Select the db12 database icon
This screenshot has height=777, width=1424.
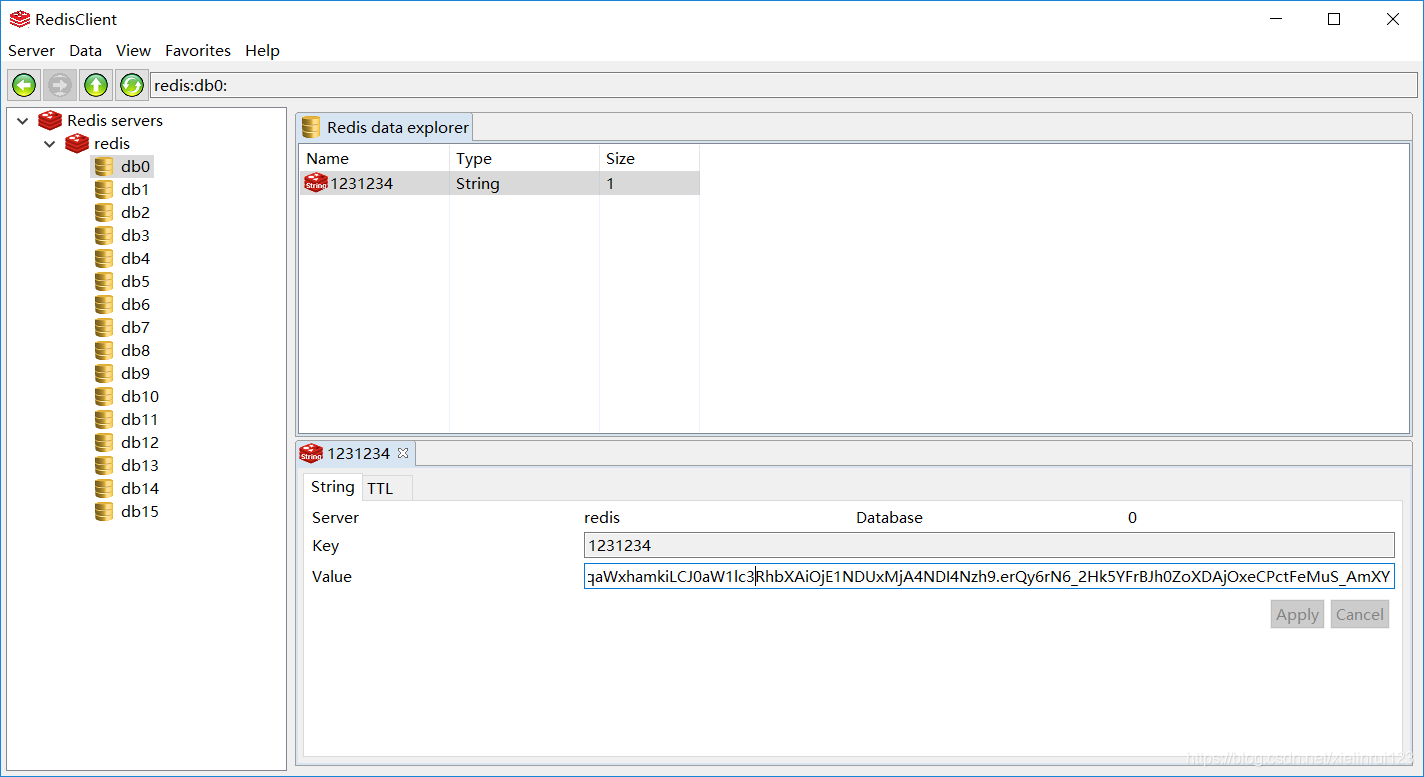(104, 442)
